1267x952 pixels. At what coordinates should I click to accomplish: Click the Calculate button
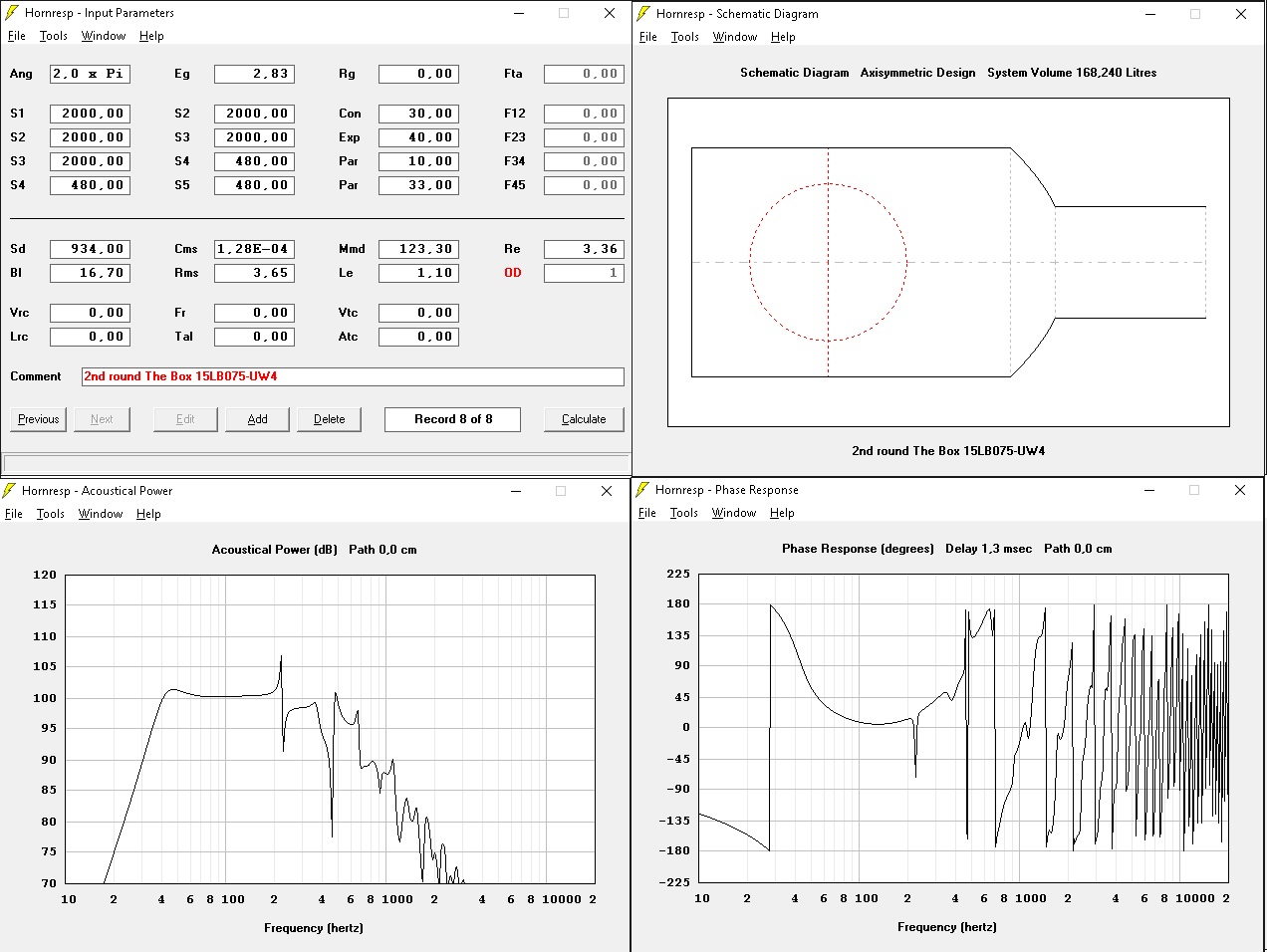[x=584, y=419]
